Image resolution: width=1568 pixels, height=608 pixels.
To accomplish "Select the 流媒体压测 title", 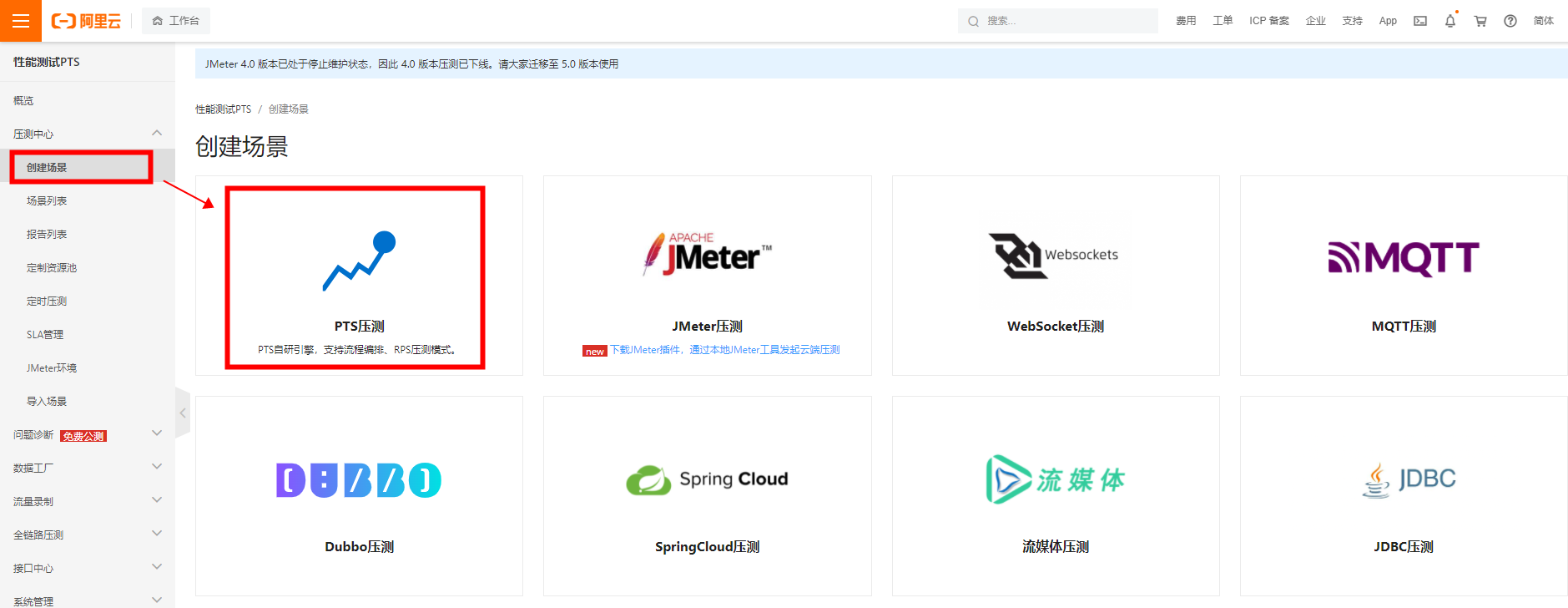I will [x=1056, y=547].
